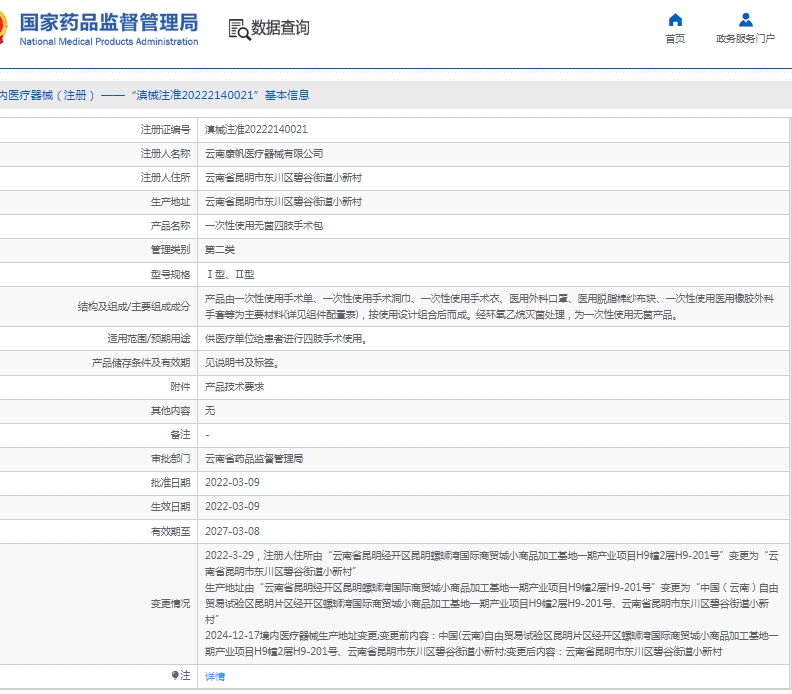Click the 审批部门 value 云南省药品监督管理局
The height and width of the screenshot is (694, 792).
coord(254,459)
